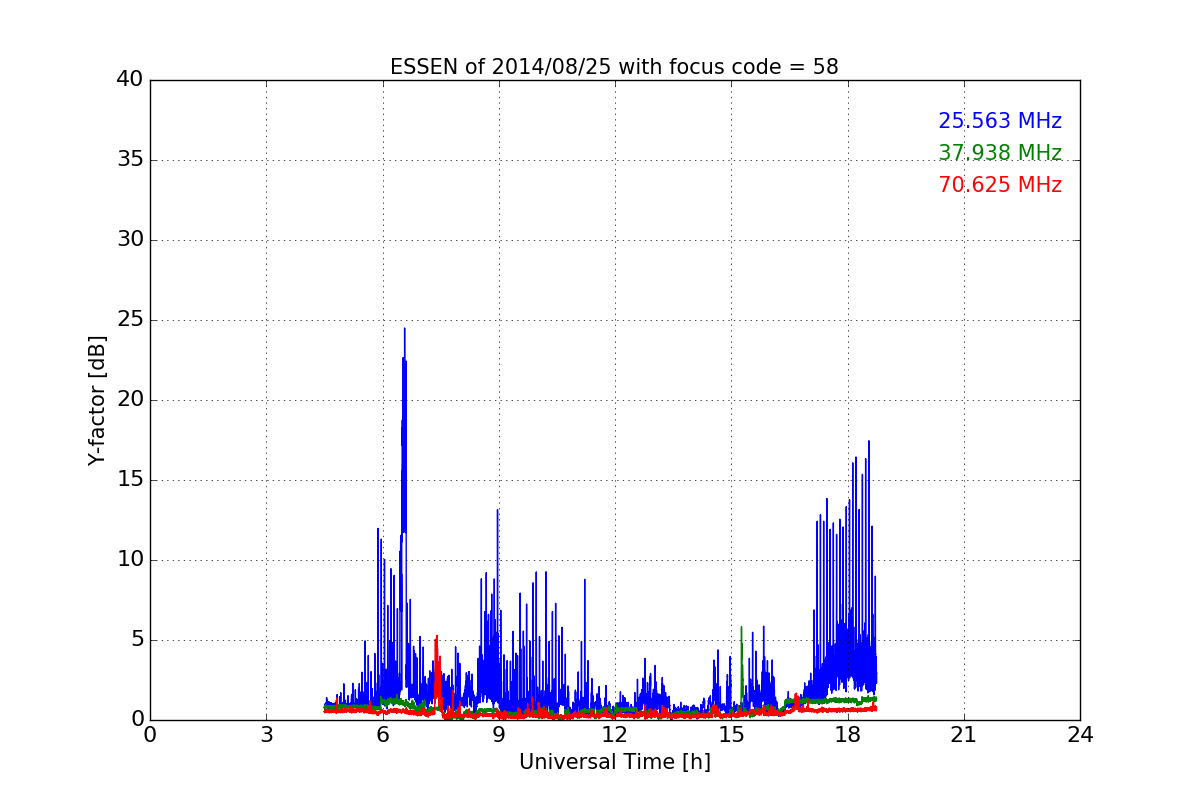Click the green spike near 15 hours
Screen dimensions: 1200x800
coord(741,628)
